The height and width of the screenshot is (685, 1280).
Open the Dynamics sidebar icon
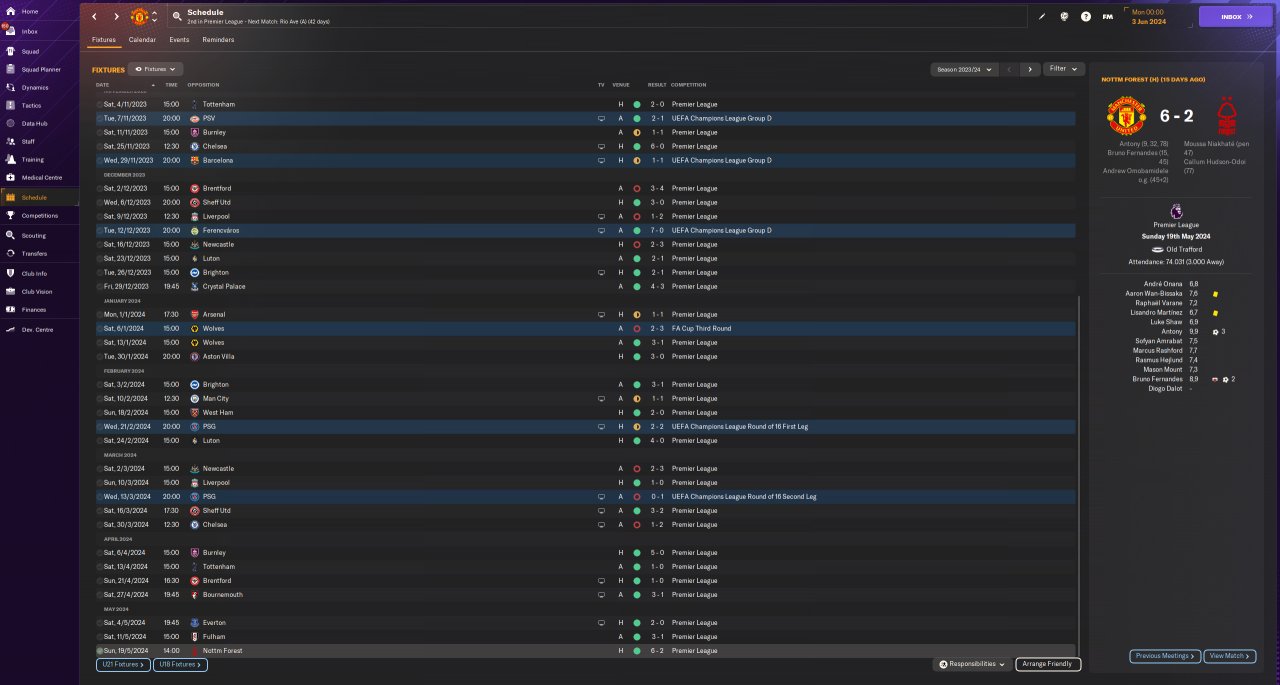coord(10,87)
